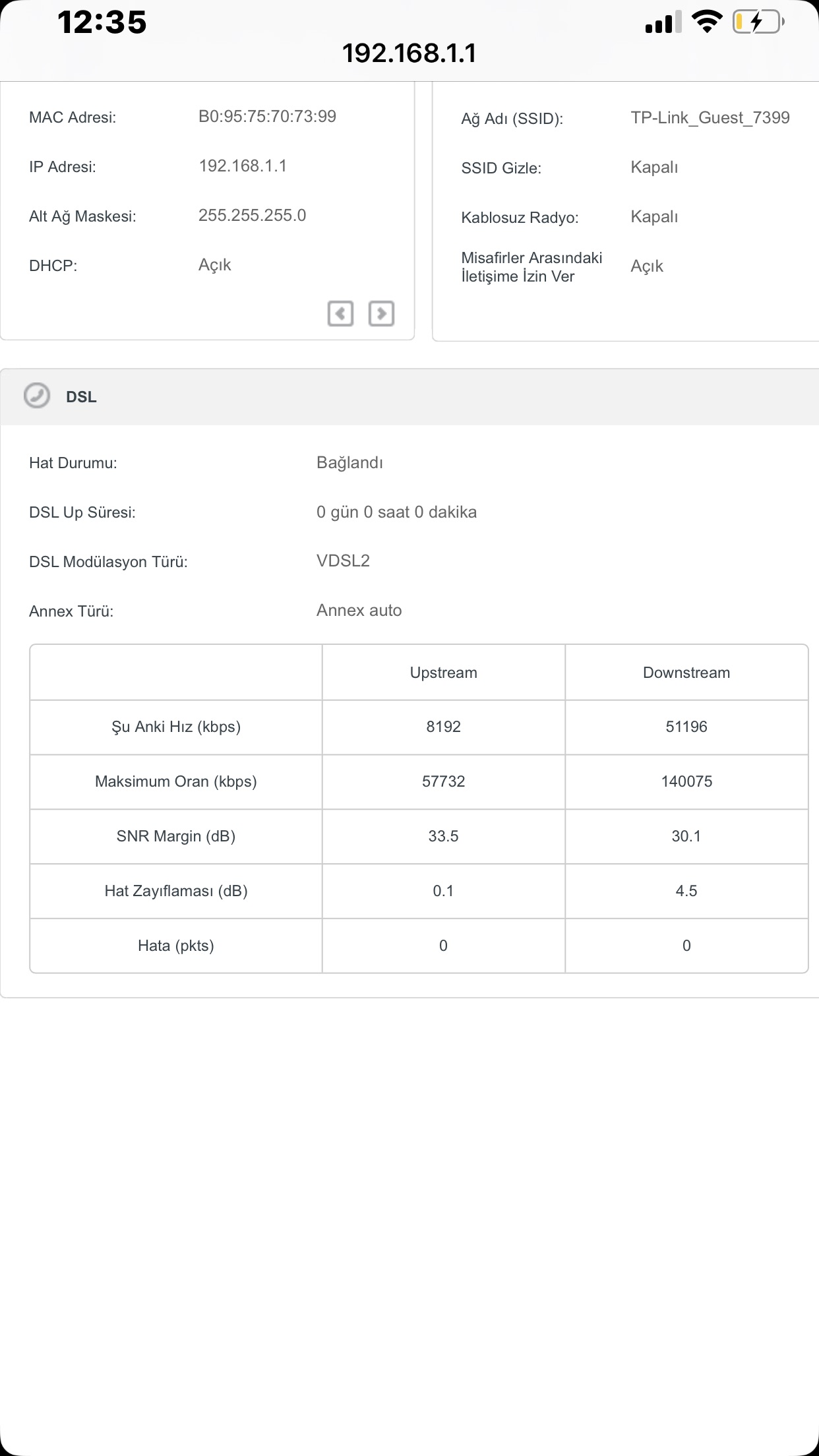Click the next arrow icon in LAN panel
Screen dimensions: 819x1456
(381, 313)
